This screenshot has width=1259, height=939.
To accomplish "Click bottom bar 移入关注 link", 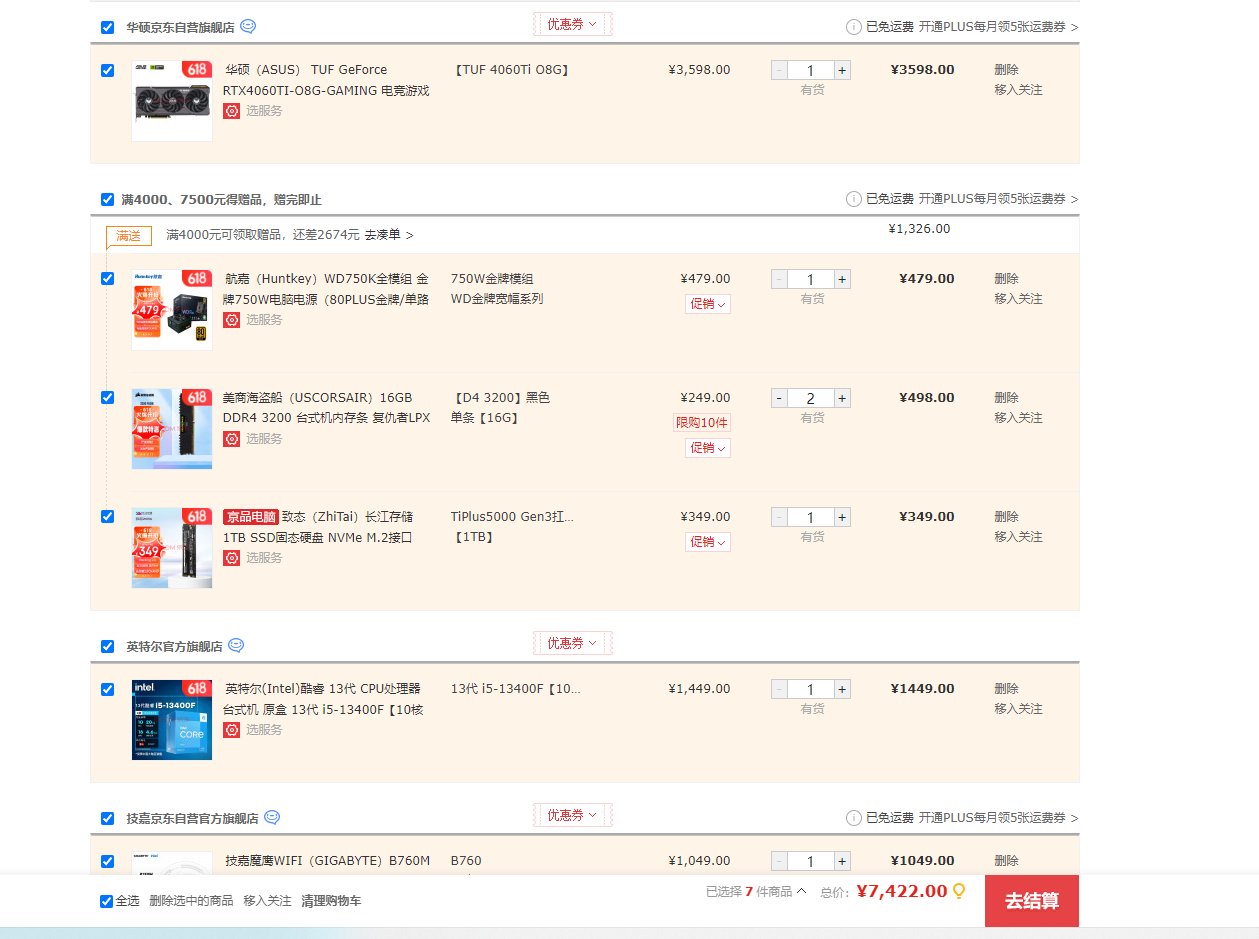I will coord(267,901).
